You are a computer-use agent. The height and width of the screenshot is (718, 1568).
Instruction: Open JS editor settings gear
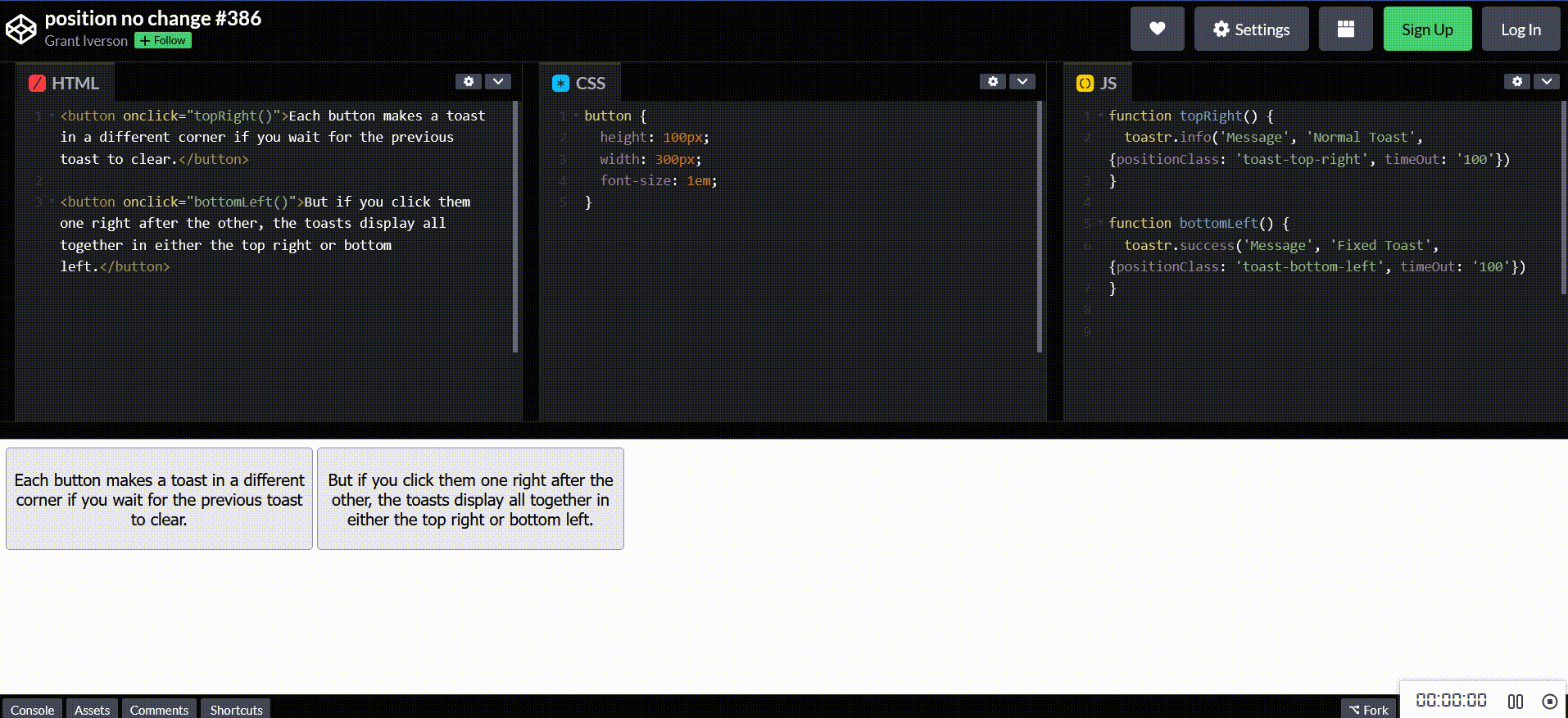click(x=1516, y=81)
